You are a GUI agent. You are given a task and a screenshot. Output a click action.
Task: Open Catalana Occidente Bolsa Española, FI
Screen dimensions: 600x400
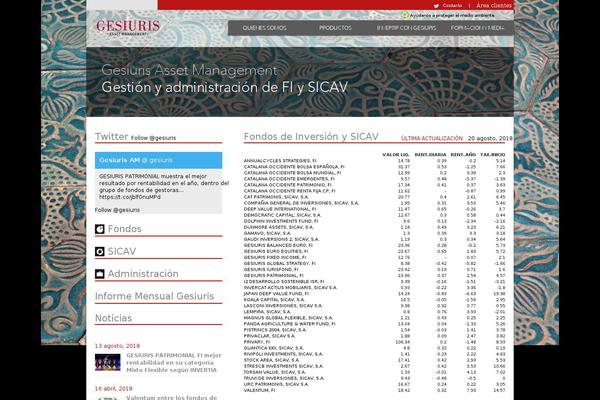(x=294, y=167)
